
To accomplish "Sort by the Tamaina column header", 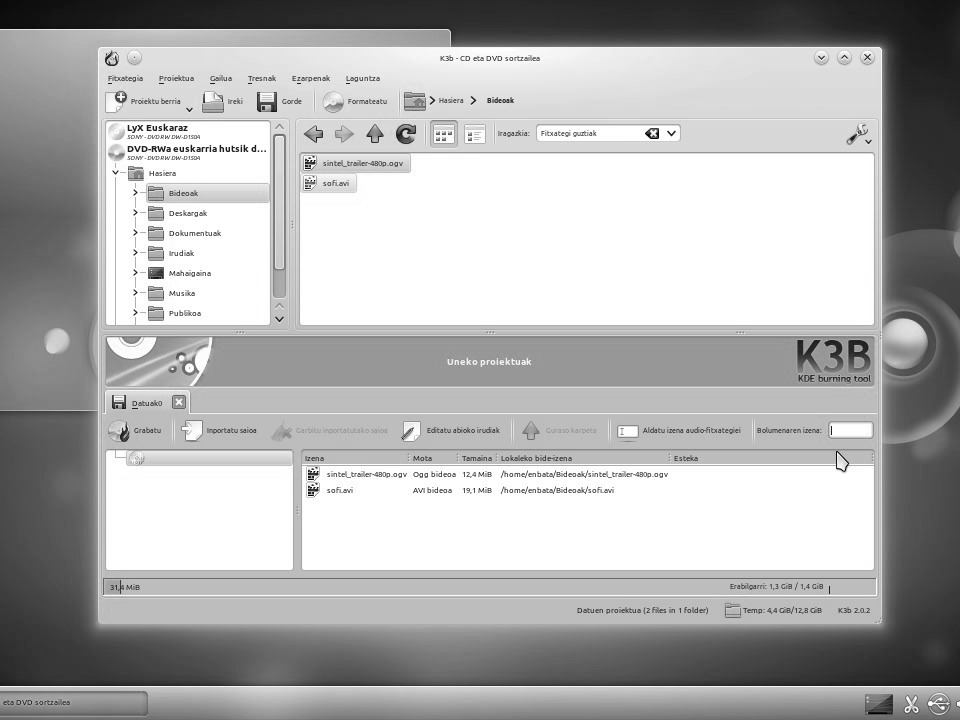I will (476, 458).
